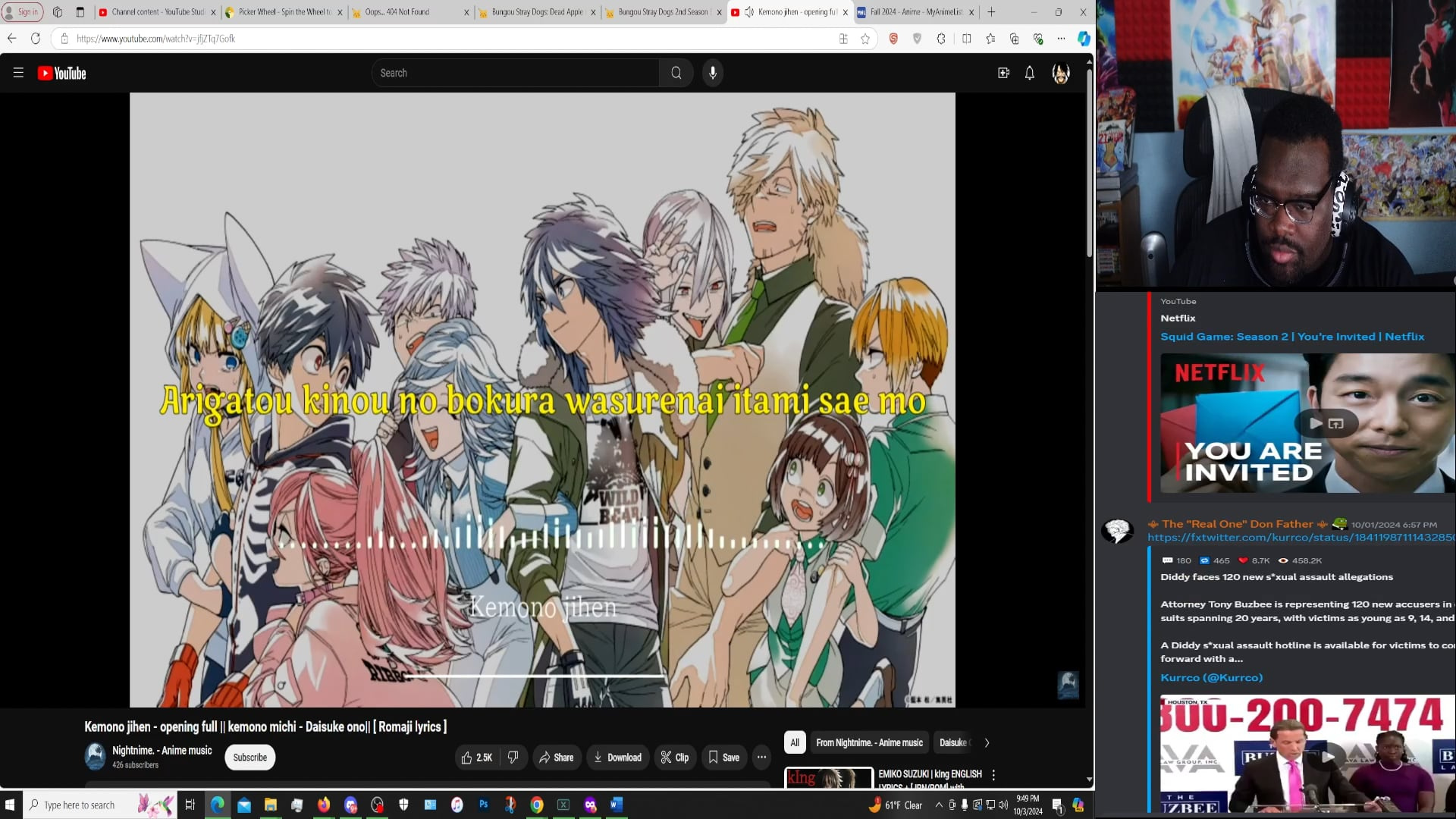Screen dimensions: 1456x819
Task: Dislike the video with thumbs-down
Action: pos(513,757)
